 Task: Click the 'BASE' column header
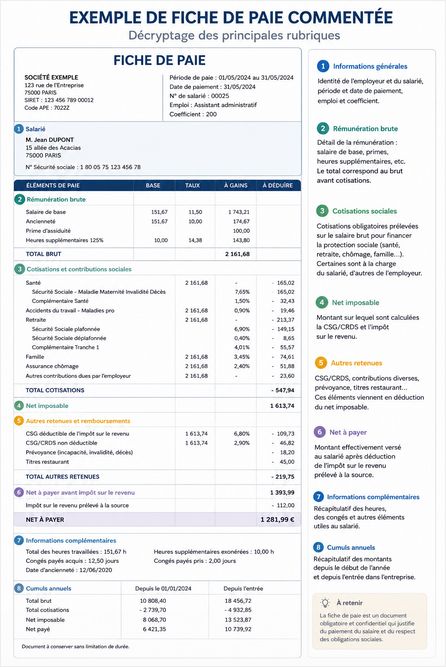153,185
